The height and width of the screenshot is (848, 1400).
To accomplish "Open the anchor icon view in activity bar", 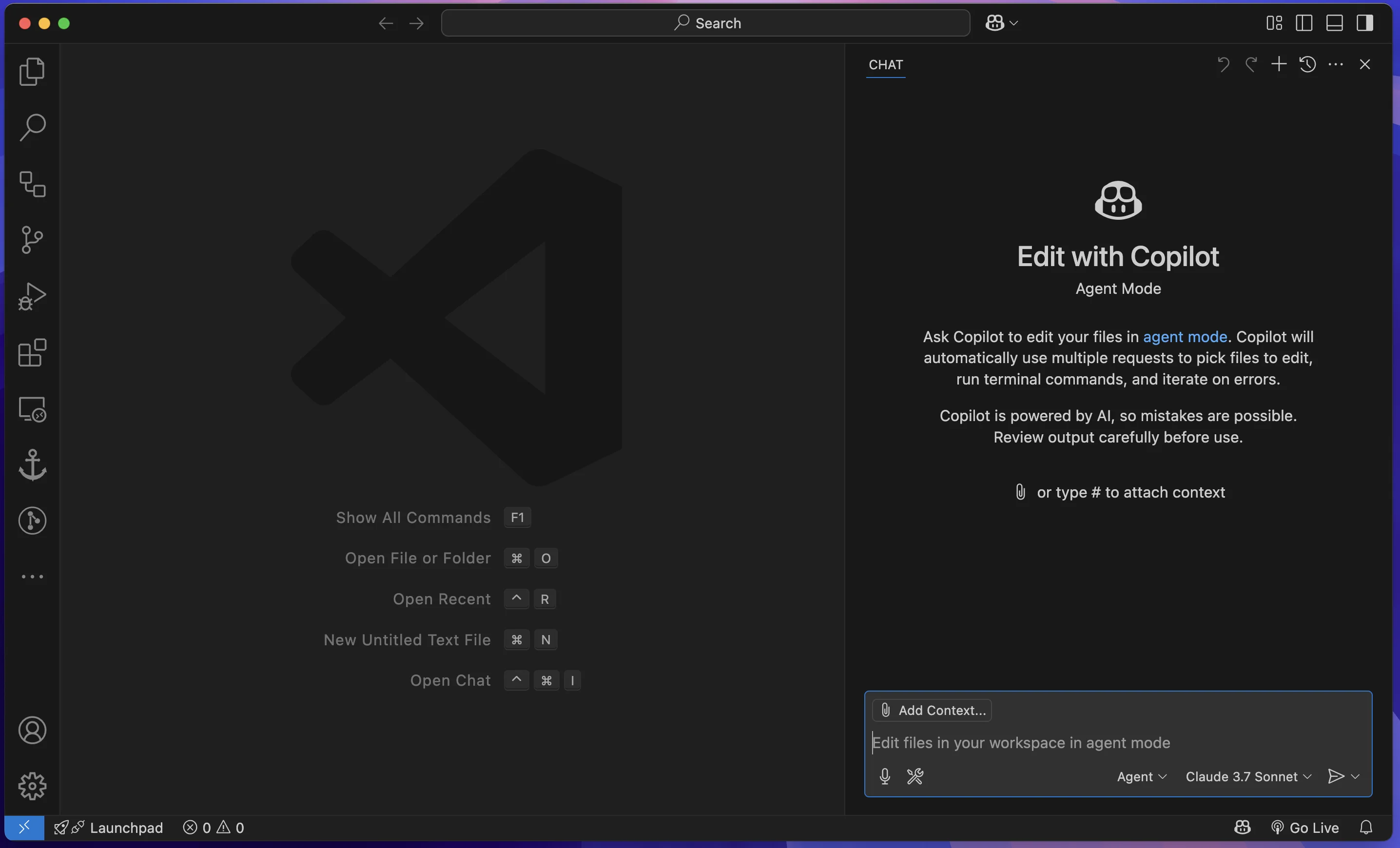I will pyautogui.click(x=32, y=464).
